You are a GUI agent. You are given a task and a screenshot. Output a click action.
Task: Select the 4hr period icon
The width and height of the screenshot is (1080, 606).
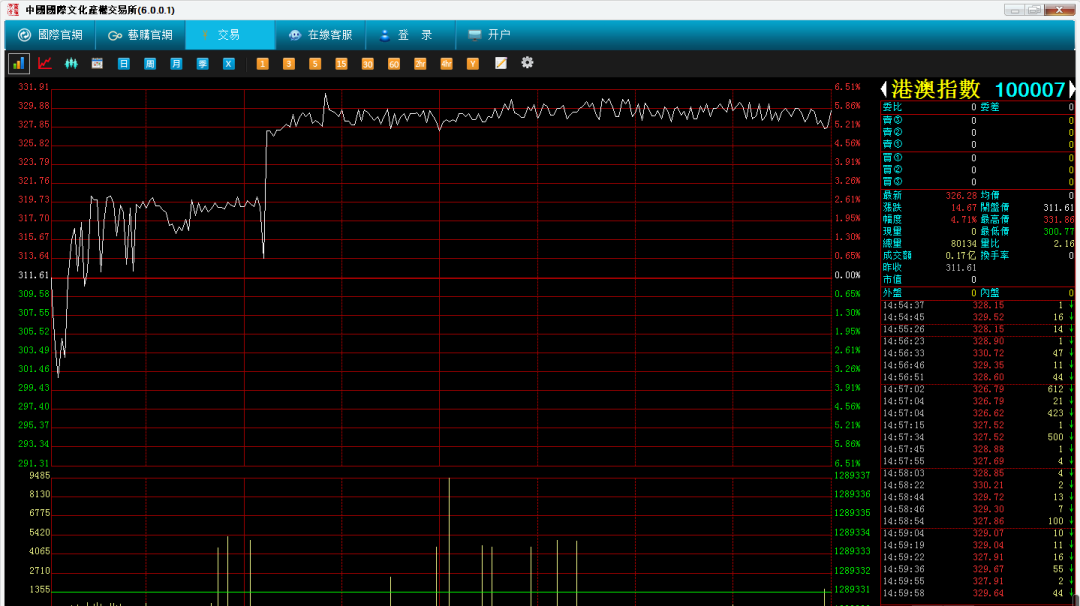coord(446,63)
